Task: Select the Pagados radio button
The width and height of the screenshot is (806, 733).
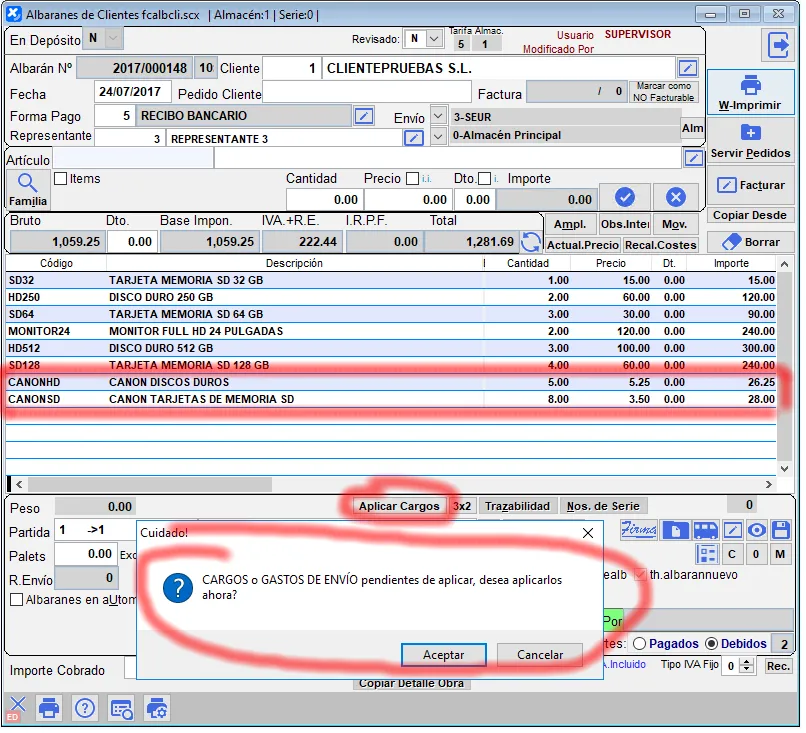Action: (x=640, y=644)
